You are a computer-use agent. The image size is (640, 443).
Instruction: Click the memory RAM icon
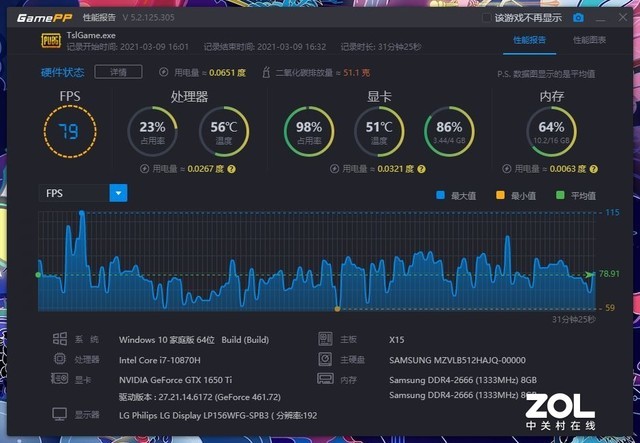[x=325, y=378]
